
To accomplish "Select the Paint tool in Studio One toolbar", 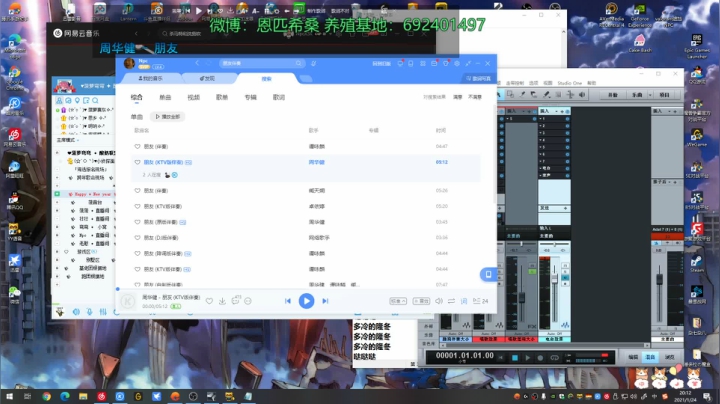I will pos(546,95).
